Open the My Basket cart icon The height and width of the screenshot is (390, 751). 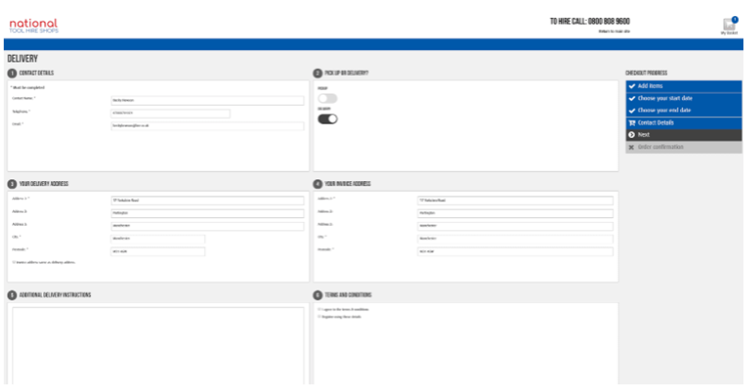[729, 24]
